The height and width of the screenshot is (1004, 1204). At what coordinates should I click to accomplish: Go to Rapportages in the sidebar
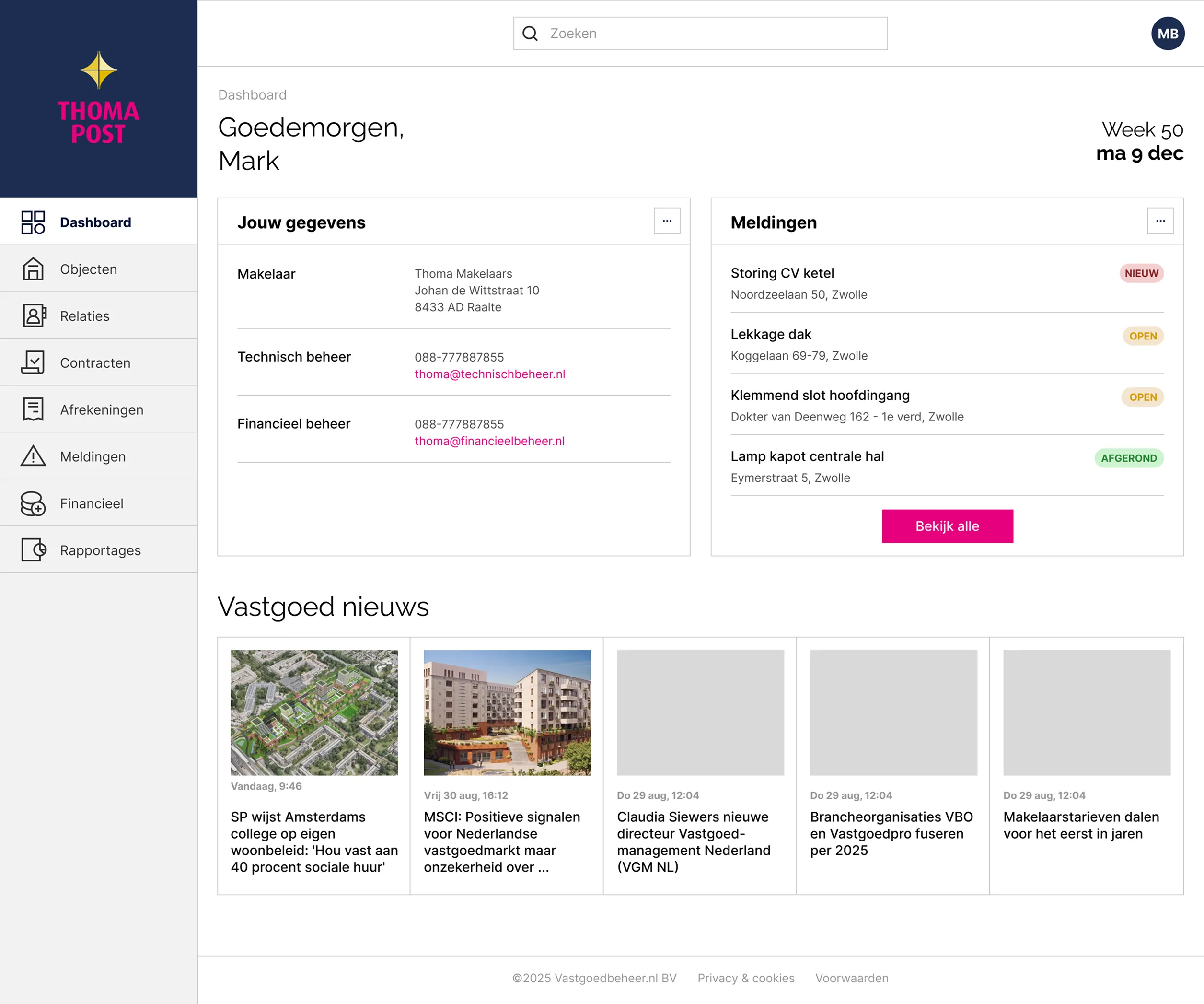[100, 550]
